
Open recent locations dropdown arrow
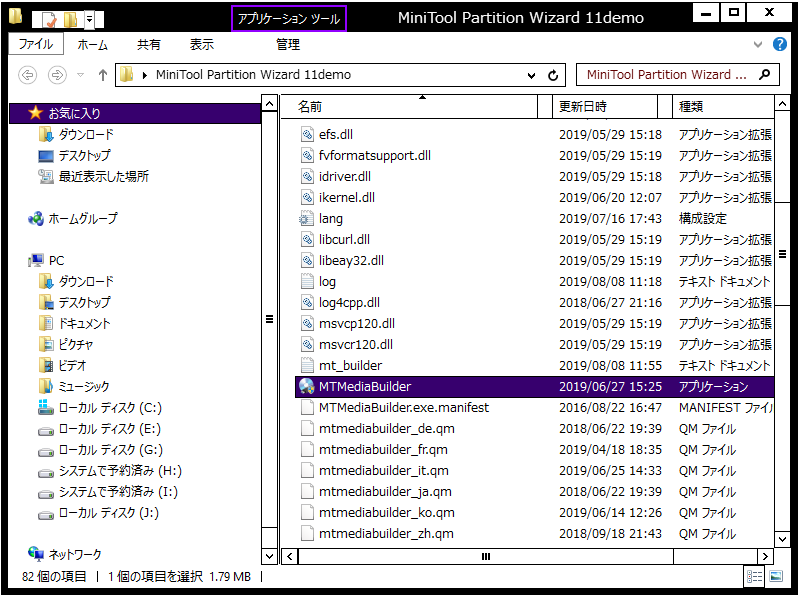coord(81,75)
